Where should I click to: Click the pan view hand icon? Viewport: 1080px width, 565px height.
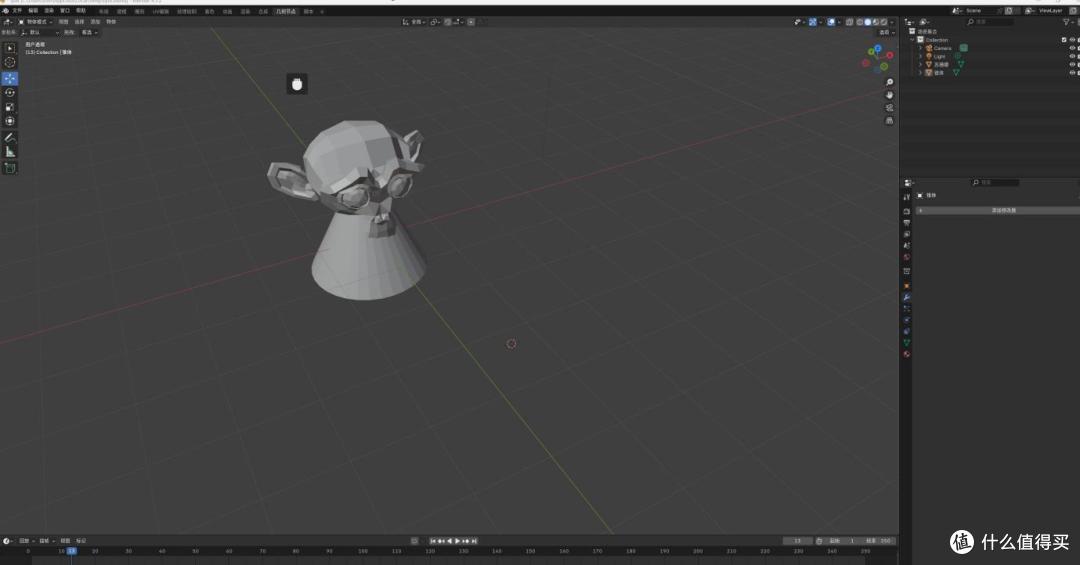coord(889,95)
